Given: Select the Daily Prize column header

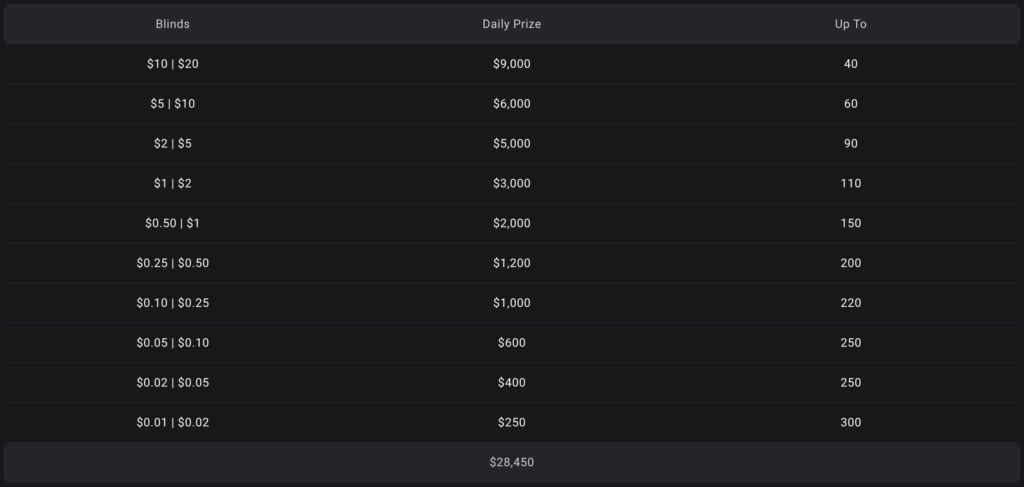Looking at the screenshot, I should tap(511, 24).
